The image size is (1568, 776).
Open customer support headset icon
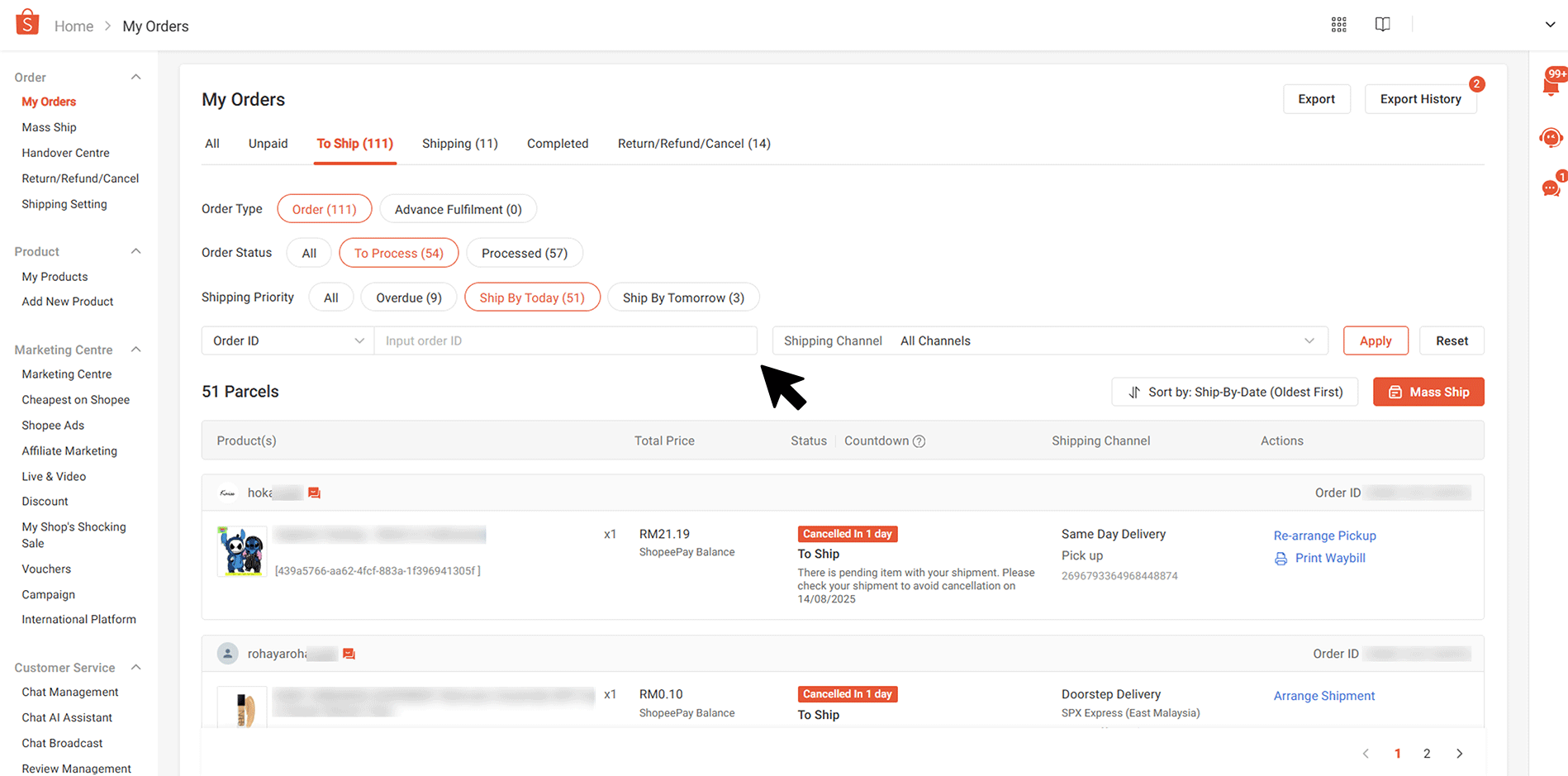(1551, 138)
